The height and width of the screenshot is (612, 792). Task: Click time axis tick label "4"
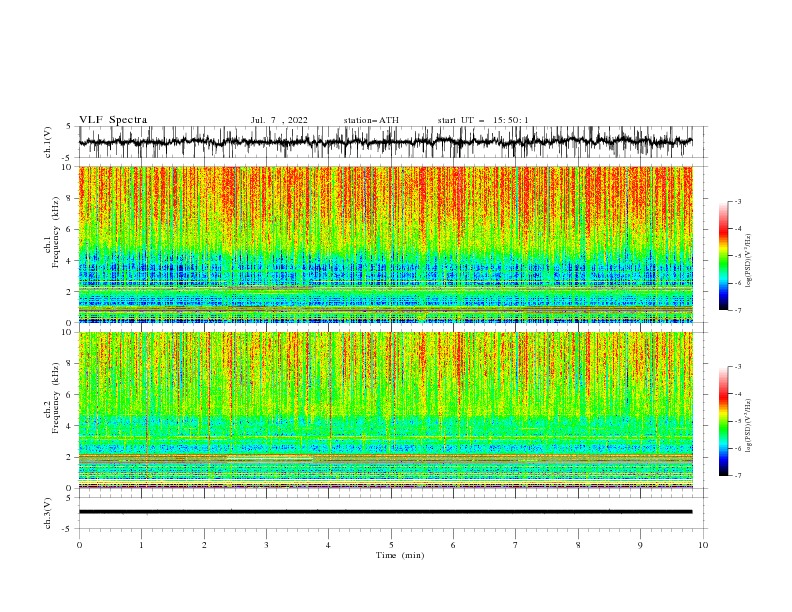pos(329,545)
